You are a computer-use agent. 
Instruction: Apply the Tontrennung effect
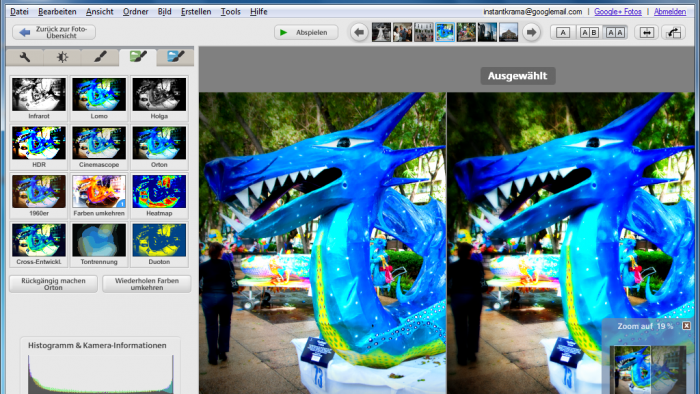point(99,245)
